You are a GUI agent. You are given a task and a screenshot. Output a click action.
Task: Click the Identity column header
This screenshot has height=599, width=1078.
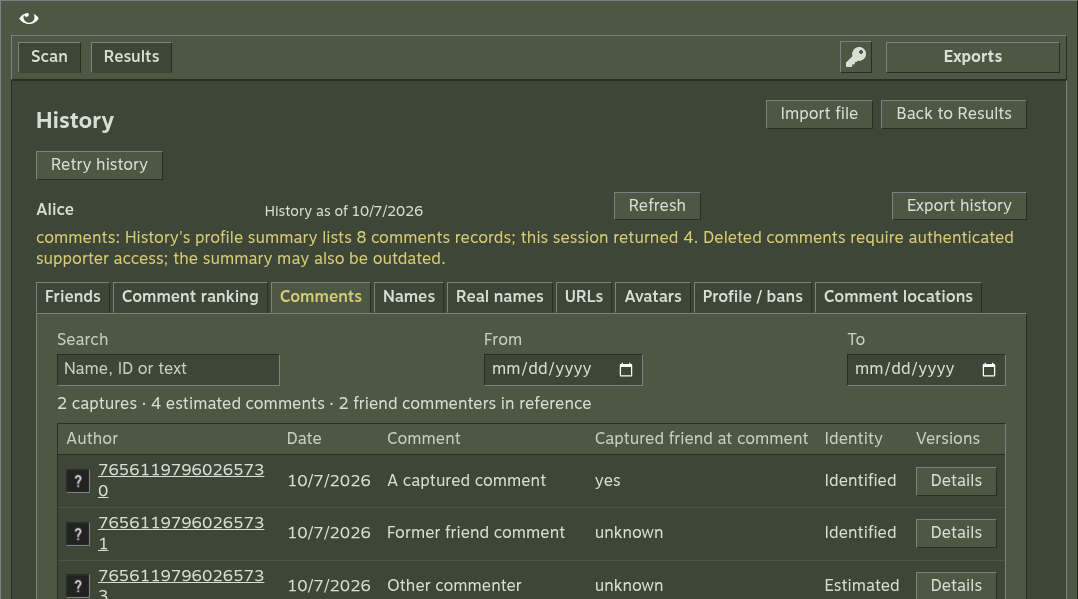(x=853, y=439)
